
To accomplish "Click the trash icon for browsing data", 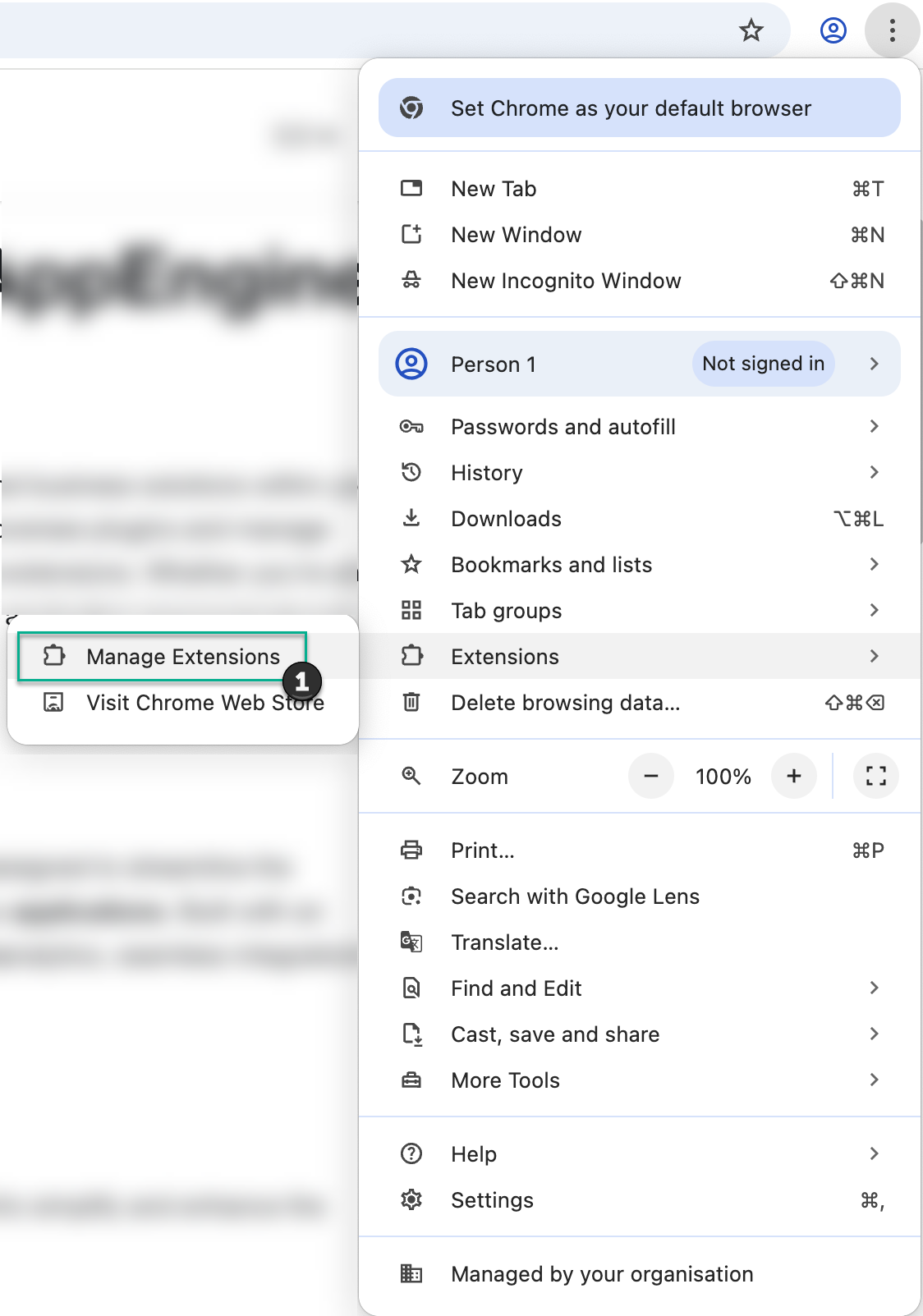I will click(411, 702).
